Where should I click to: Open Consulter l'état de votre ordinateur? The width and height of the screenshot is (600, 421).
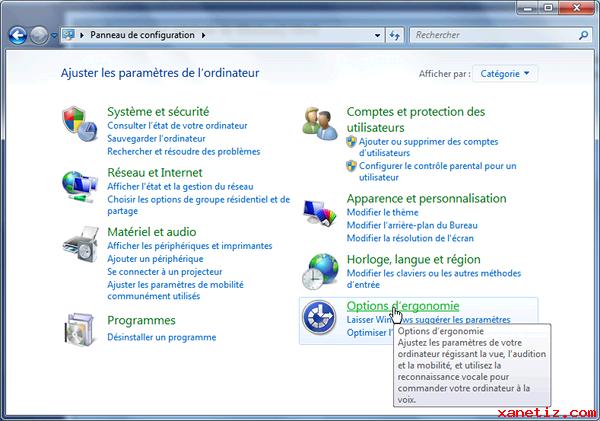177,126
